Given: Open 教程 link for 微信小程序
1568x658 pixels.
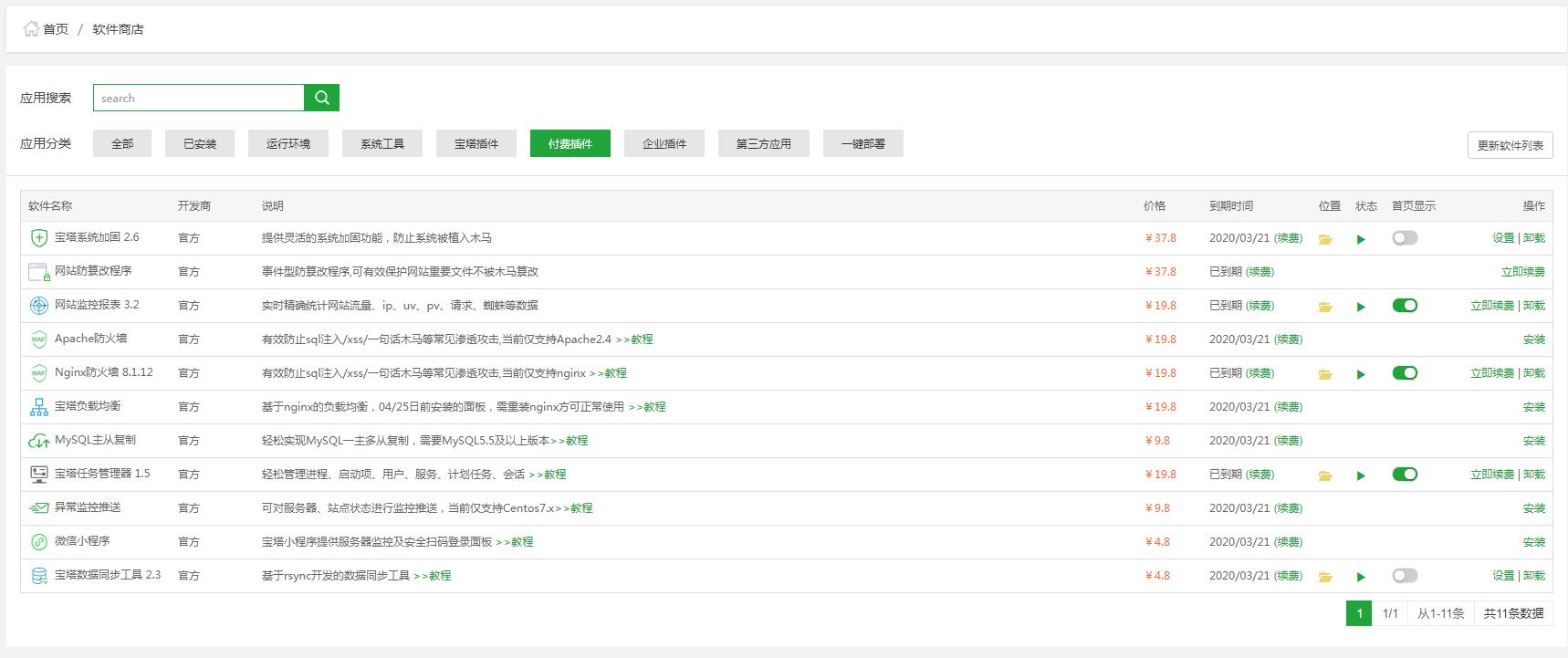Looking at the screenshot, I should (515, 541).
